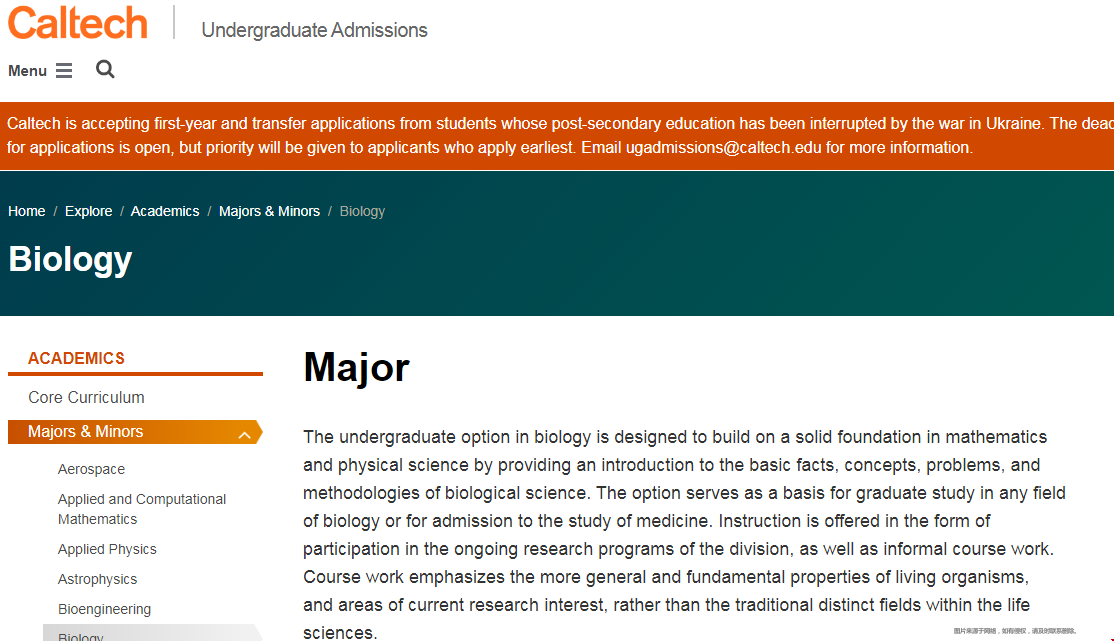Go to Home breadcrumb
This screenshot has width=1114, height=641.
[26, 211]
